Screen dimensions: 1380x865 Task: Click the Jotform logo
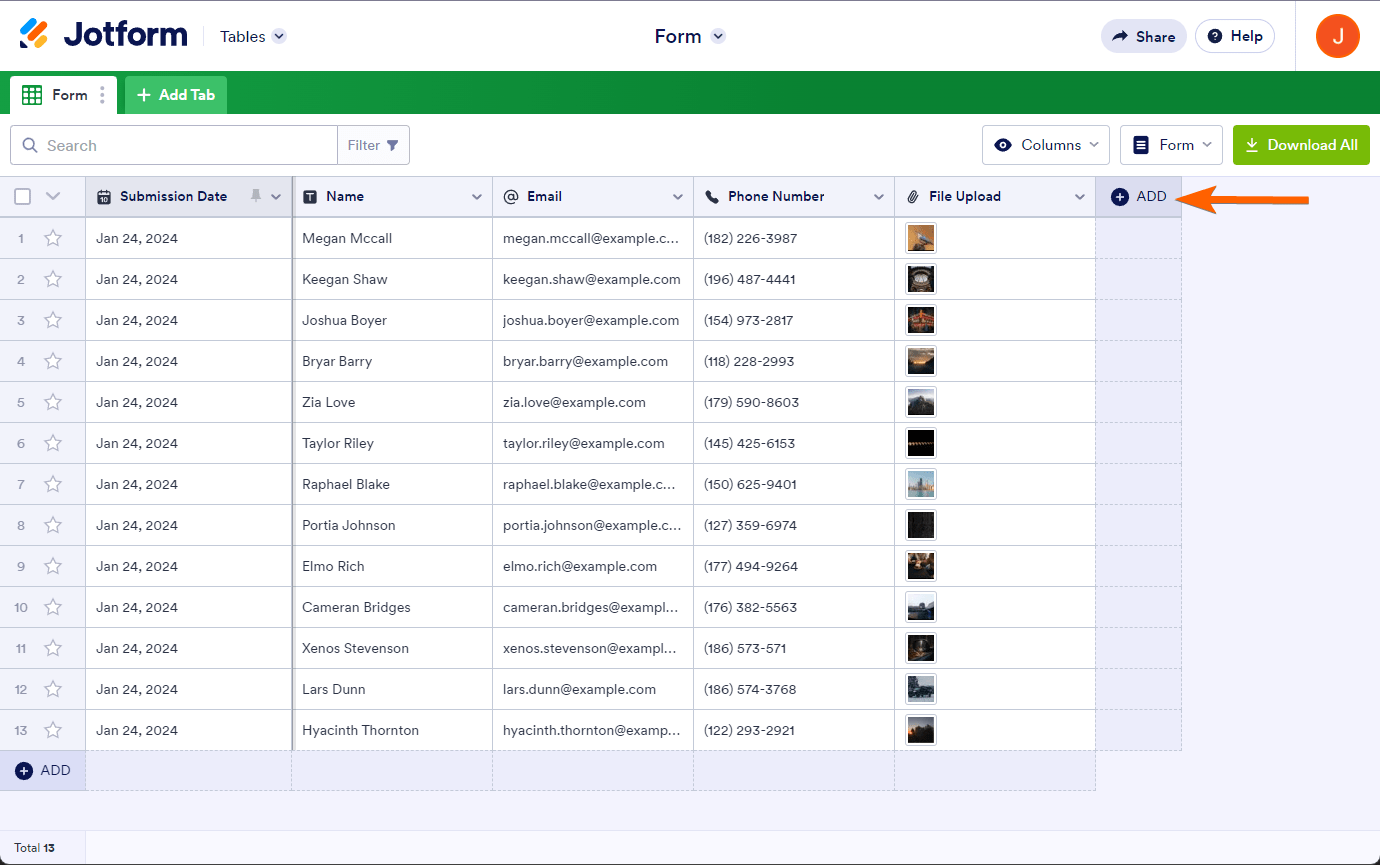click(x=103, y=35)
